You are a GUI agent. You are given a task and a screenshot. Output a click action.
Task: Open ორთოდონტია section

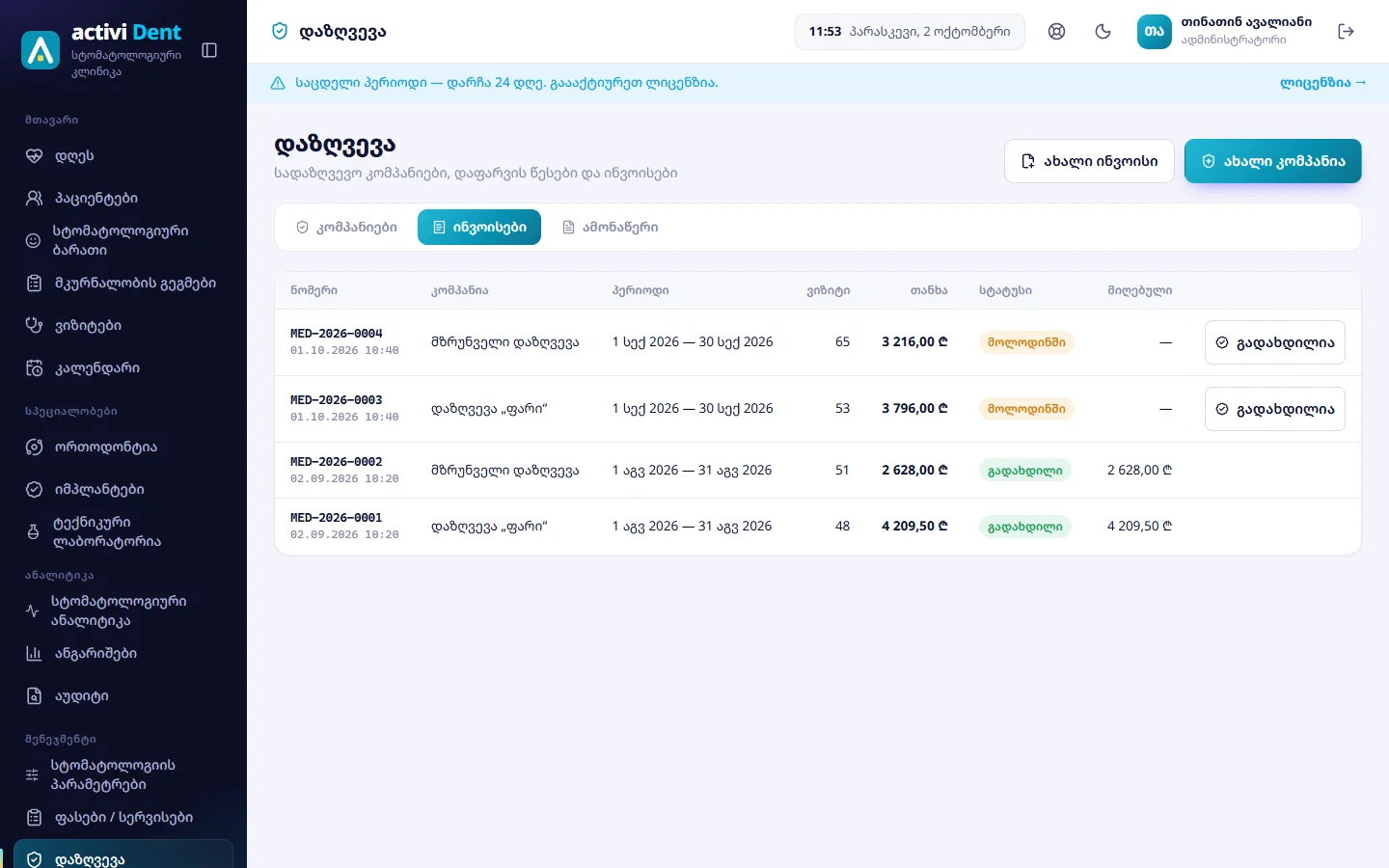point(123,448)
